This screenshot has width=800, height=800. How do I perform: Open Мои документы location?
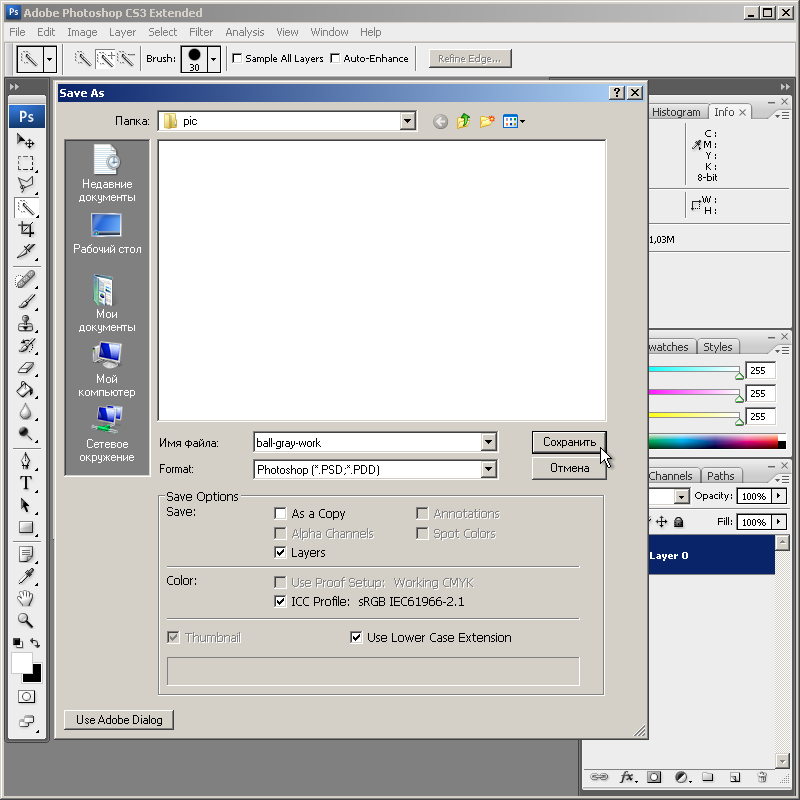107,304
